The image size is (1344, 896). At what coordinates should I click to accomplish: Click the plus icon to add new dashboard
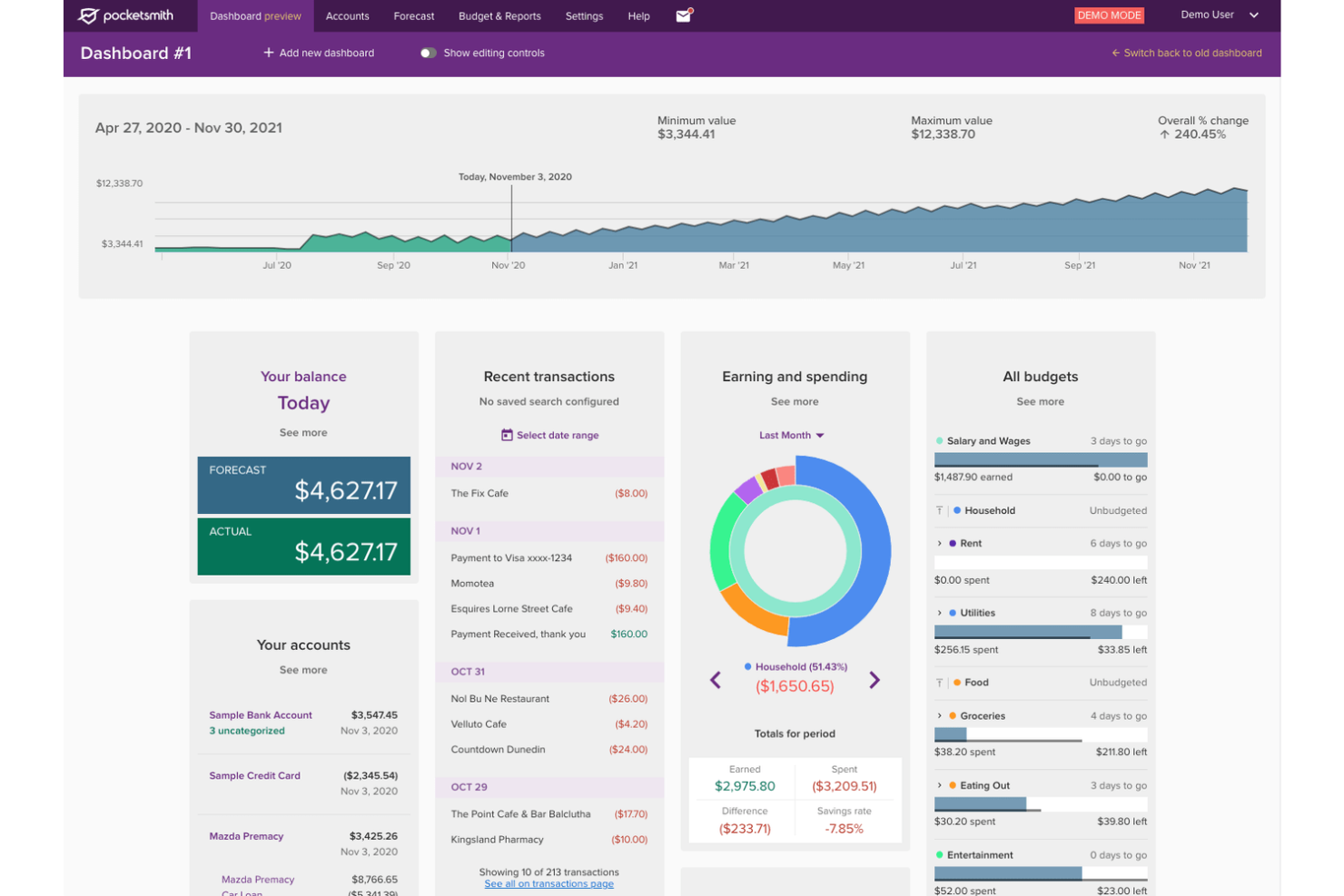pyautogui.click(x=269, y=53)
